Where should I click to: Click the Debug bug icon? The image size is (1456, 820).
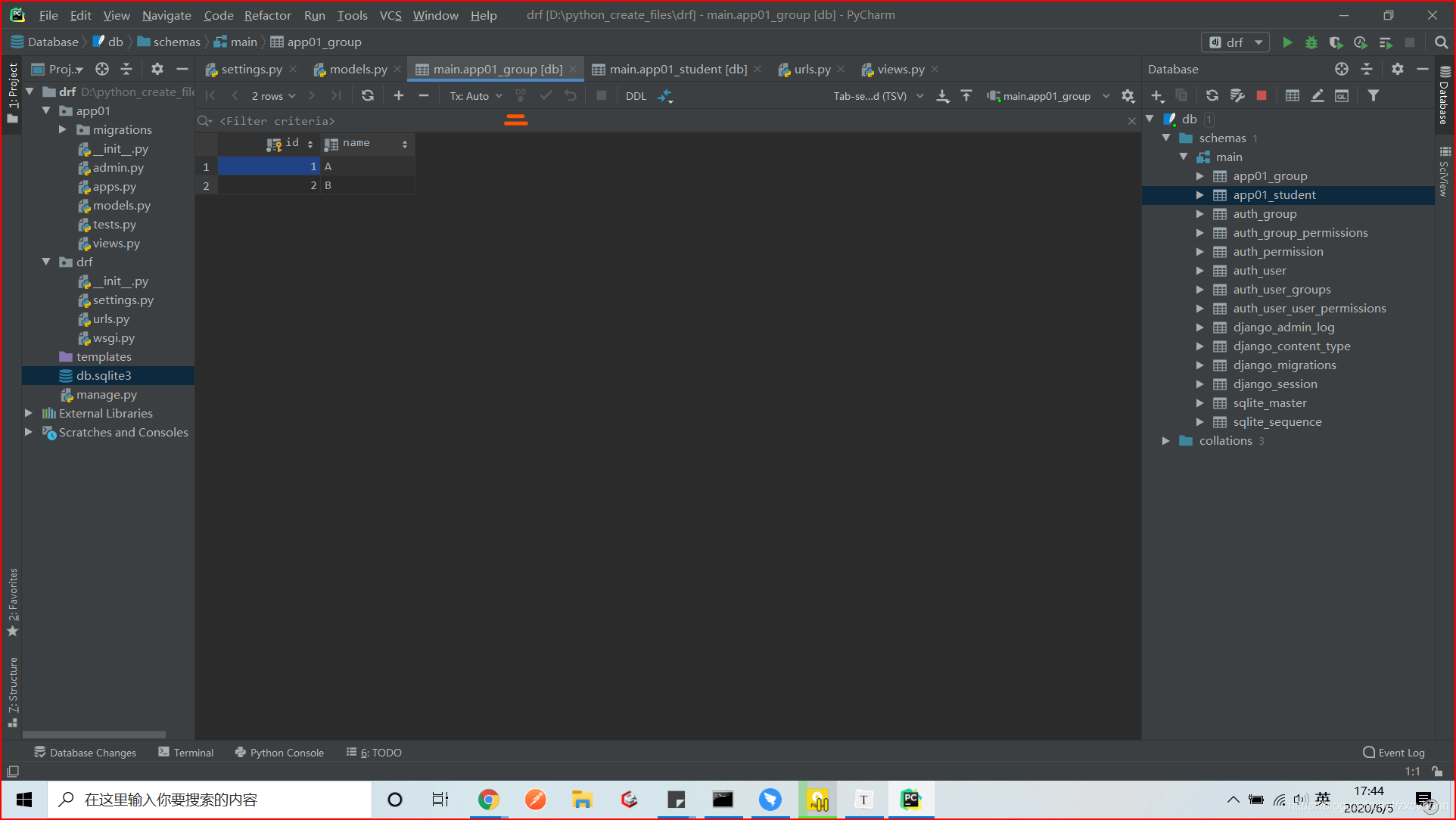point(1311,42)
